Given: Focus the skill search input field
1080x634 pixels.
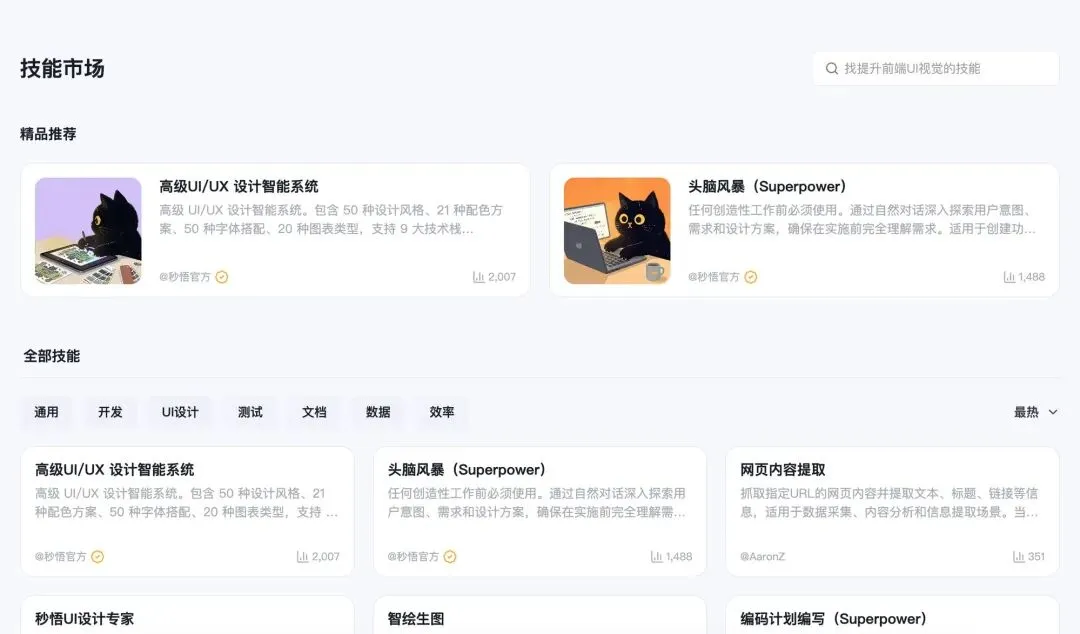Looking at the screenshot, I should click(x=935, y=68).
